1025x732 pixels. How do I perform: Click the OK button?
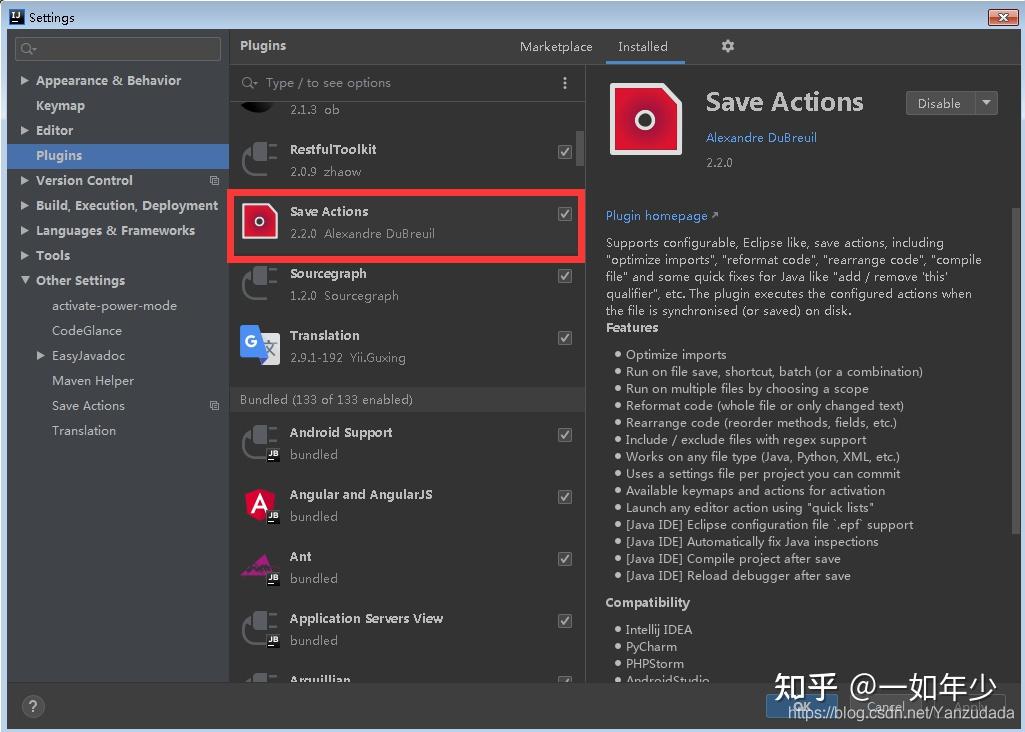(801, 706)
